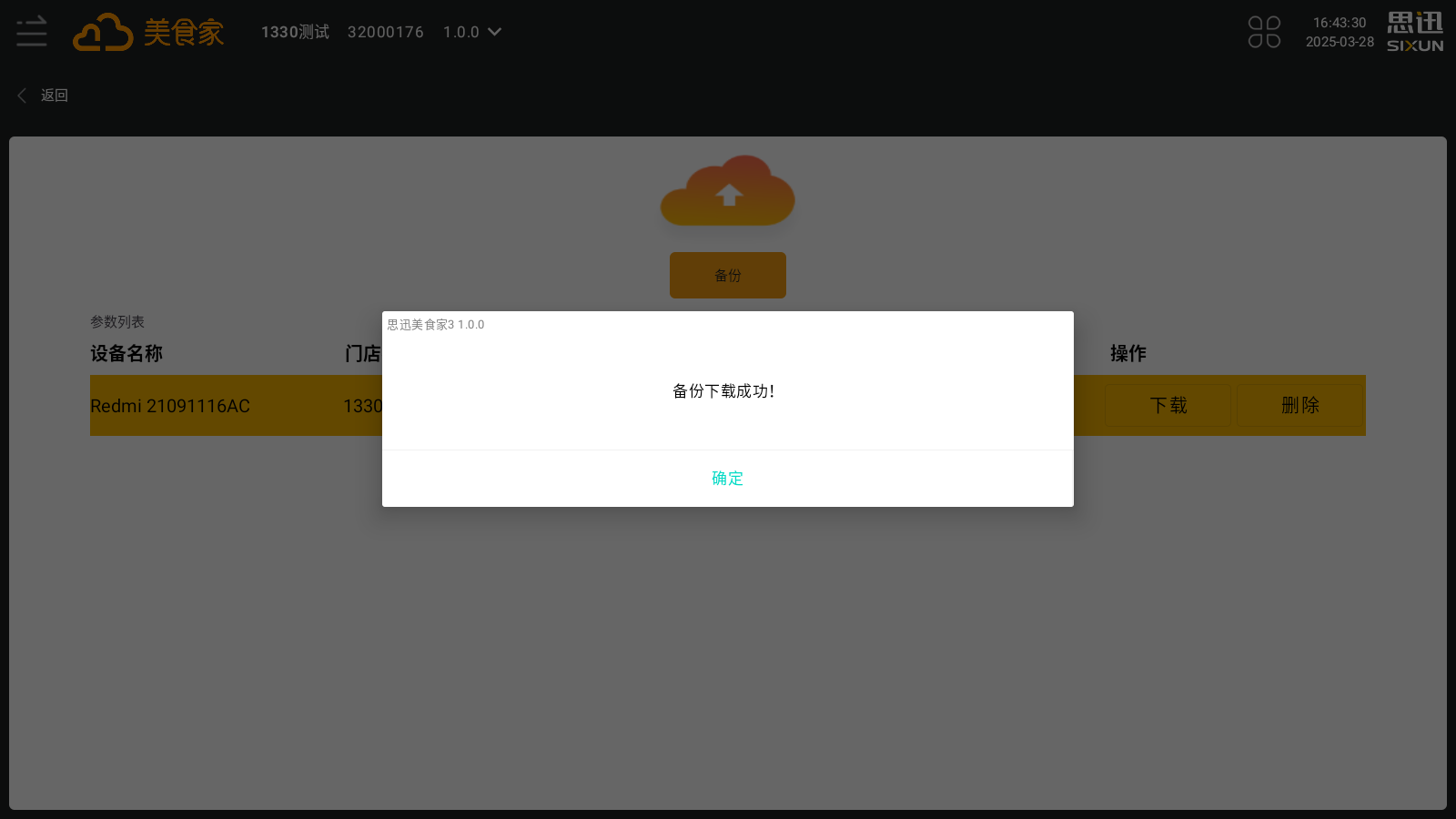Click the 设备名称 column header
This screenshot has width=1456, height=819.
(126, 353)
